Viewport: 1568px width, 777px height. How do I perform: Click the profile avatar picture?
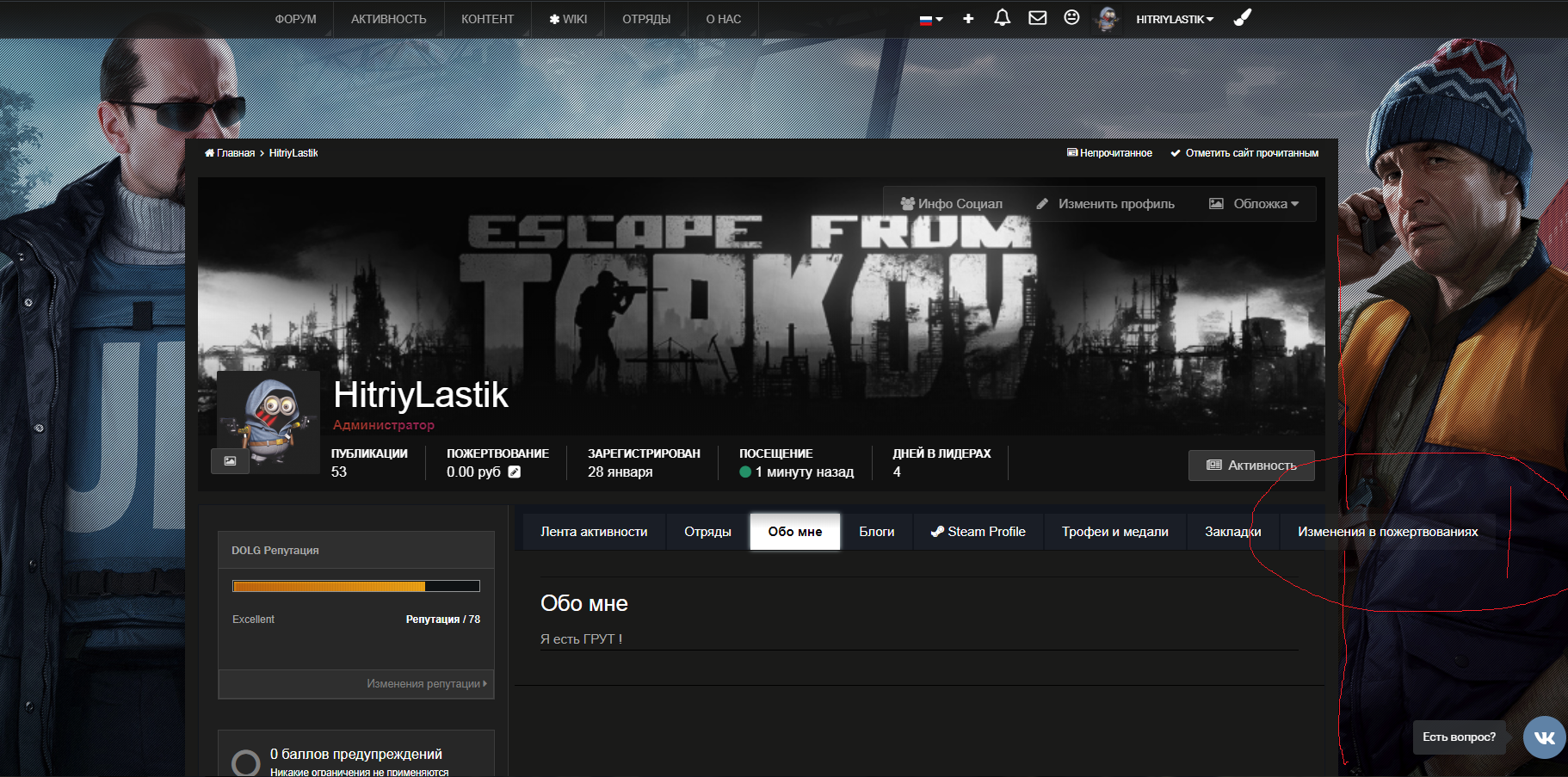[269, 422]
